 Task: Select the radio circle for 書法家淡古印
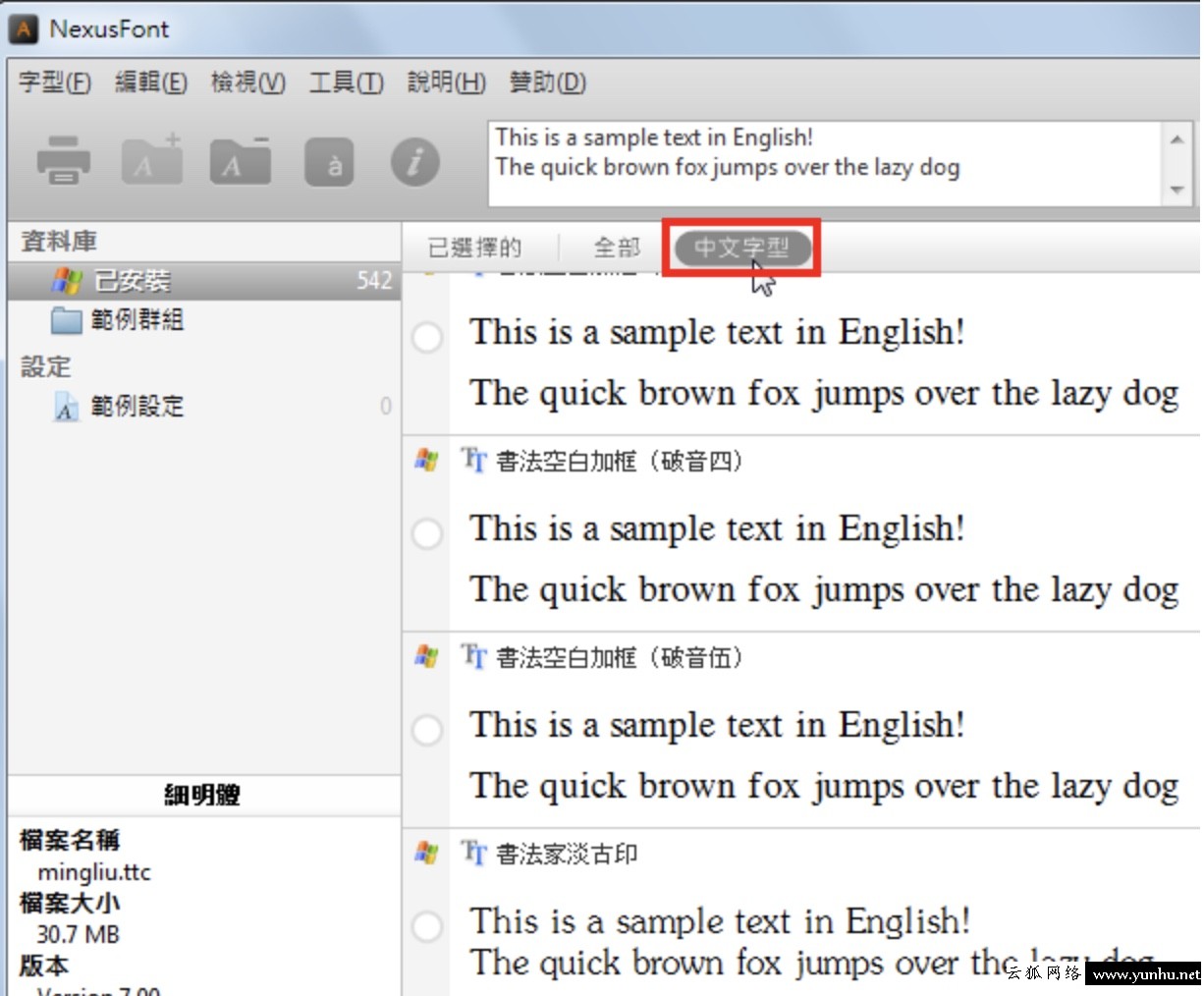427,926
